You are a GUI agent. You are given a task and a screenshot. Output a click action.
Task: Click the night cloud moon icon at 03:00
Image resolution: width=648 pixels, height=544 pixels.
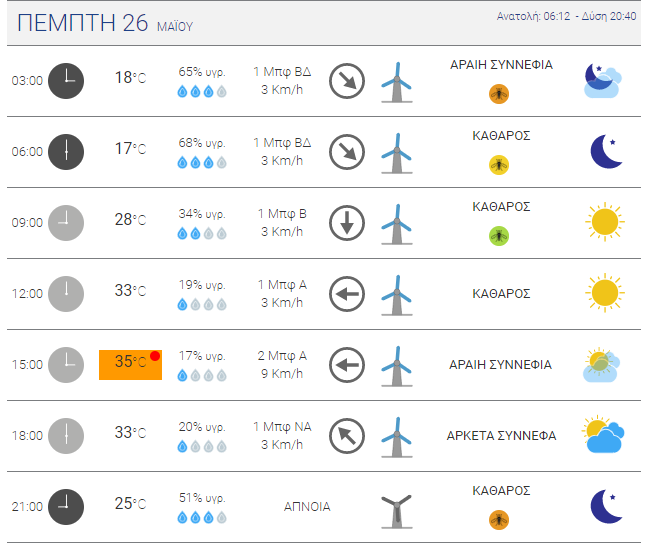pyautogui.click(x=603, y=80)
